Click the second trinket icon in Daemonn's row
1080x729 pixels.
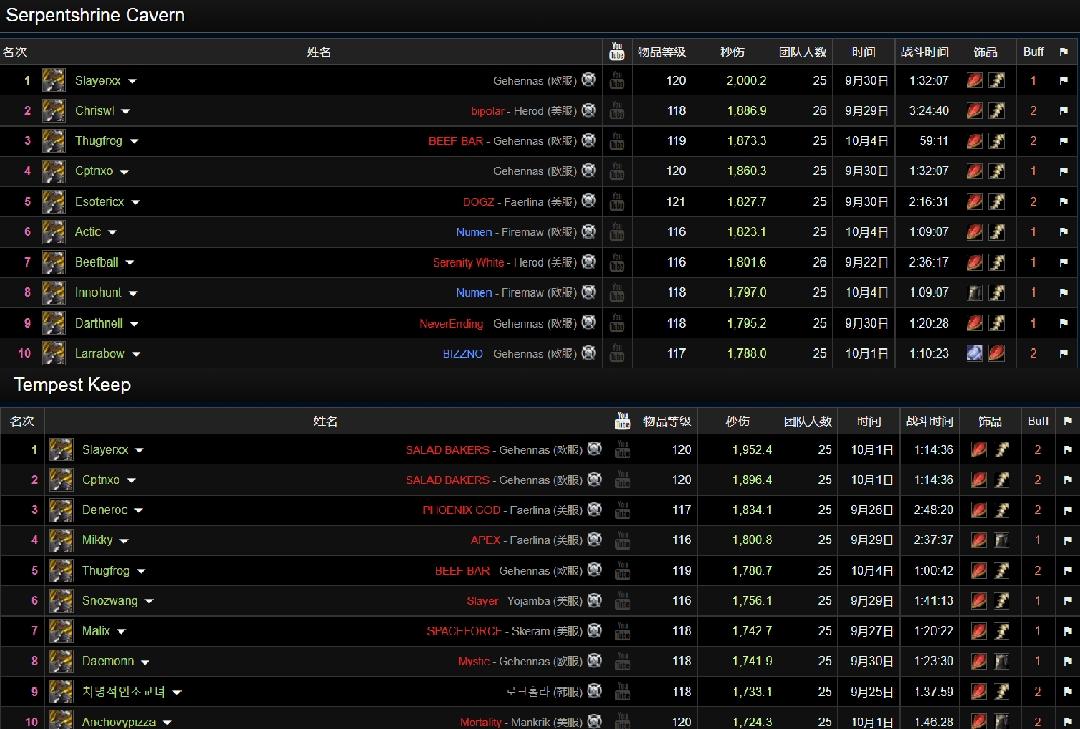(1001, 661)
